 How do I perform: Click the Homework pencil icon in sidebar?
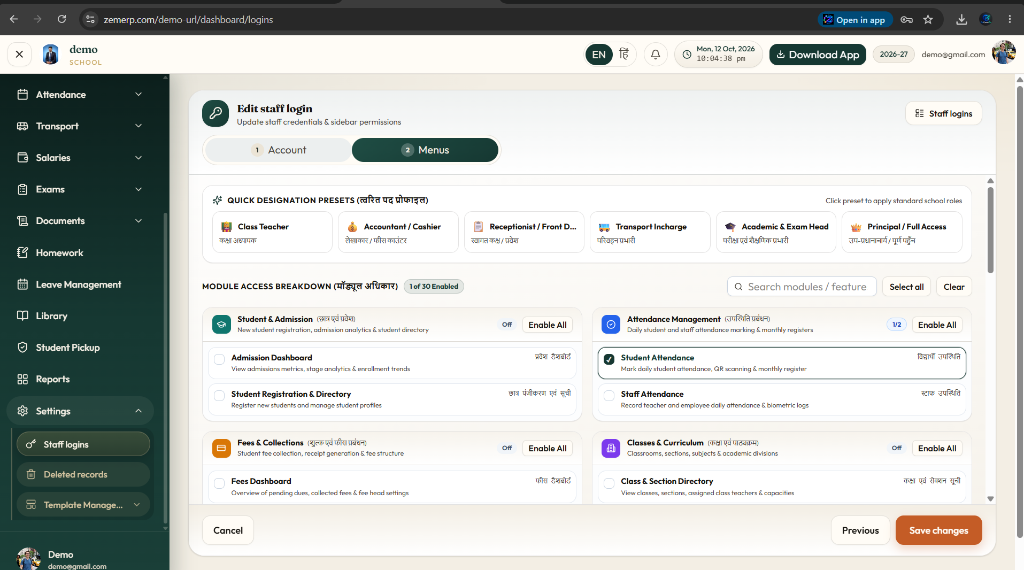coord(23,253)
